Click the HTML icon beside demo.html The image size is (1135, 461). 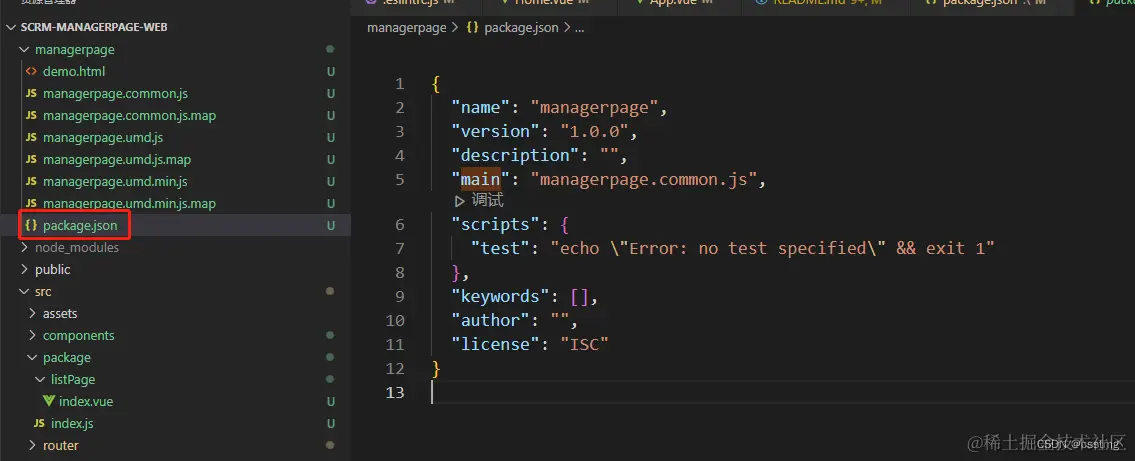click(x=30, y=72)
